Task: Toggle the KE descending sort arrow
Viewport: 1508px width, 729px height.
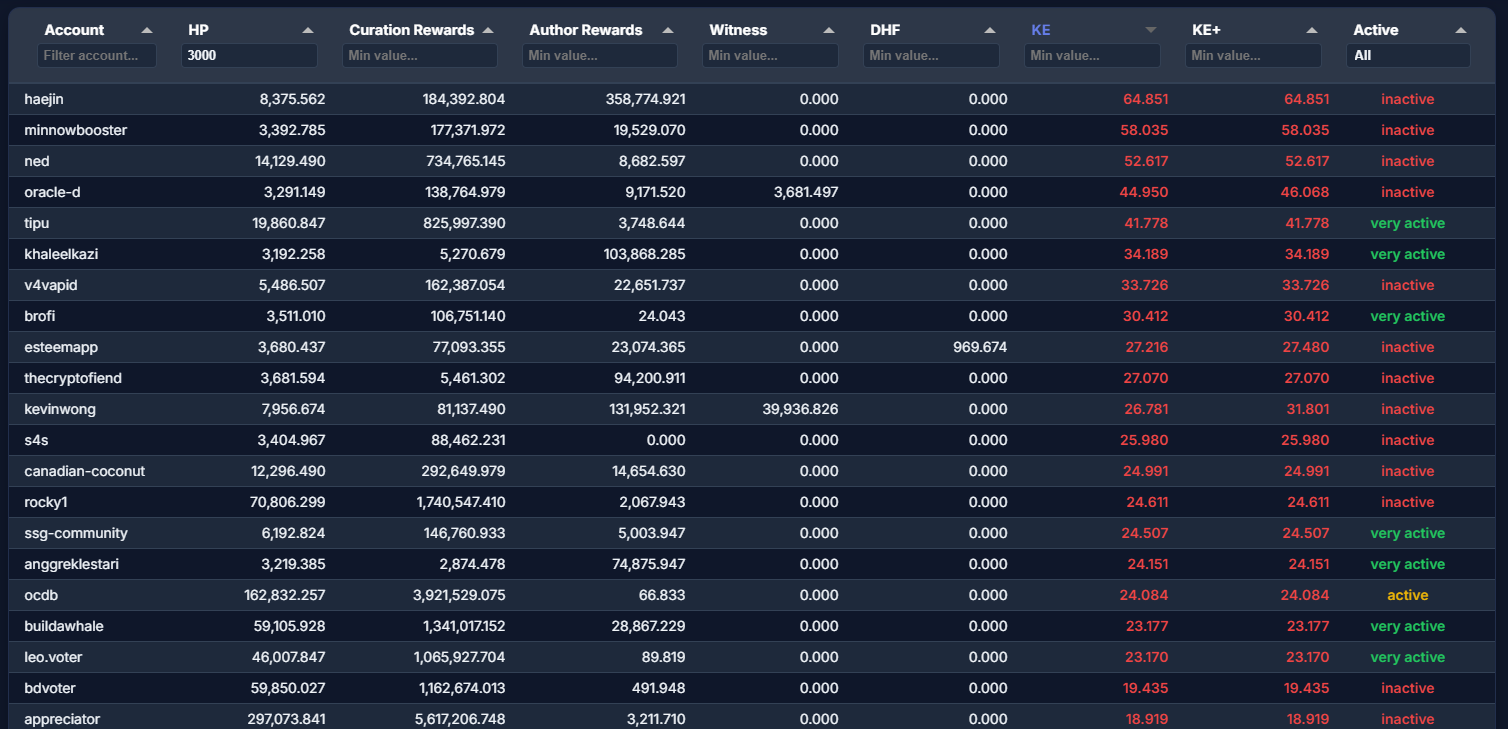Action: 1151,30
